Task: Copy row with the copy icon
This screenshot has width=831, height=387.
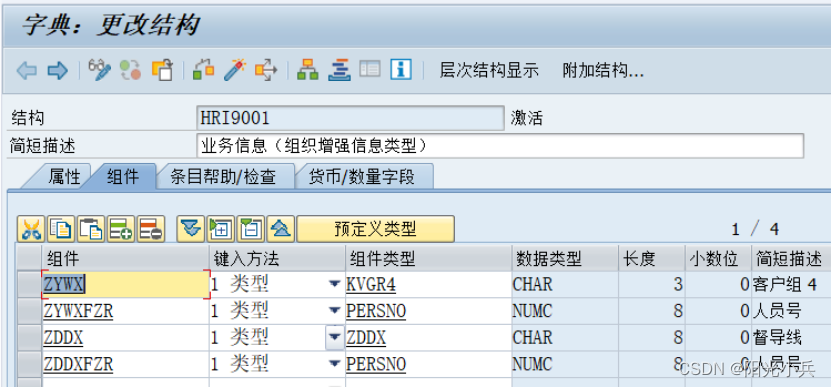Action: [x=61, y=229]
